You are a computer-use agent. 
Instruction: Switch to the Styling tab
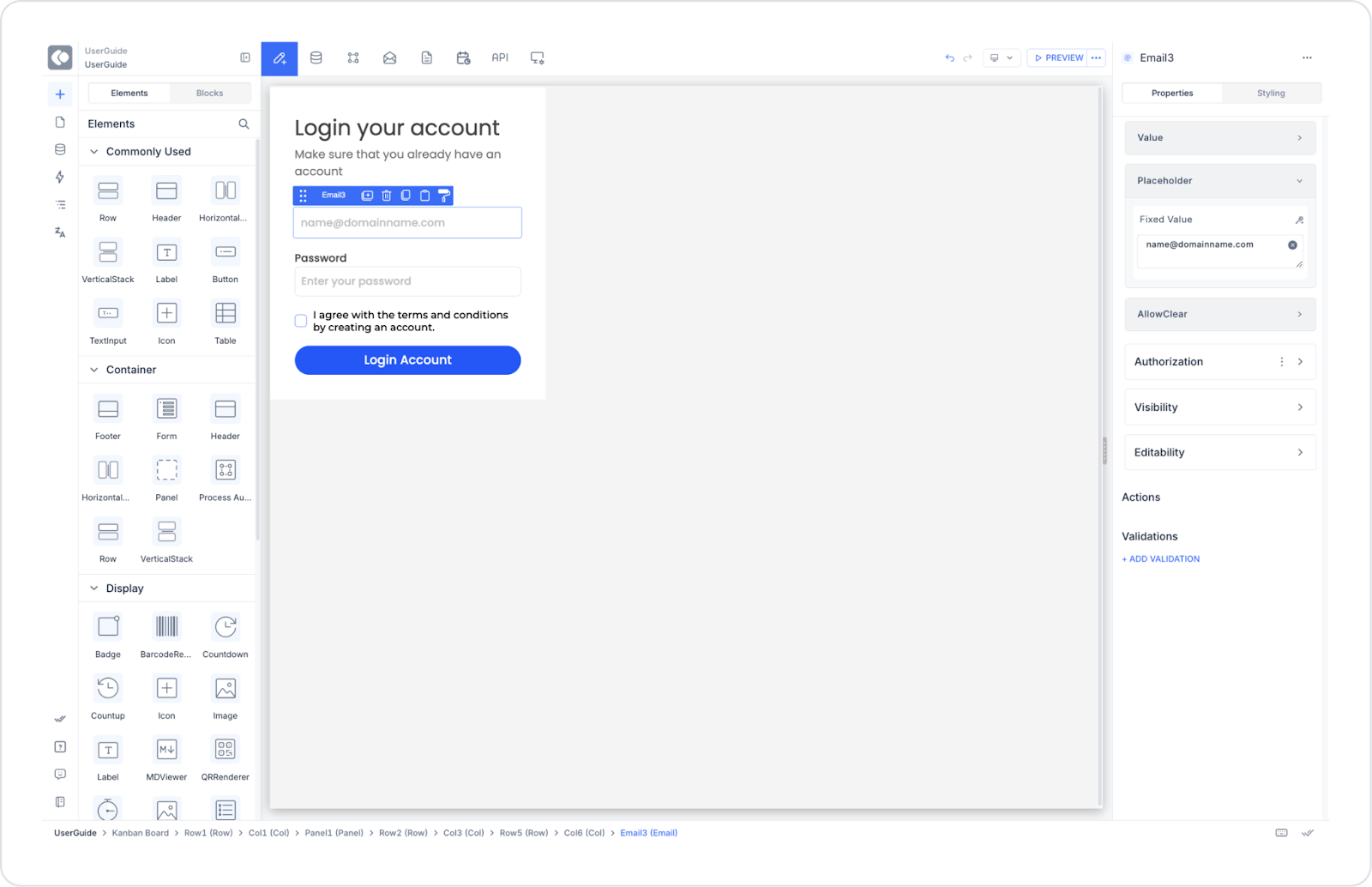pos(1271,94)
